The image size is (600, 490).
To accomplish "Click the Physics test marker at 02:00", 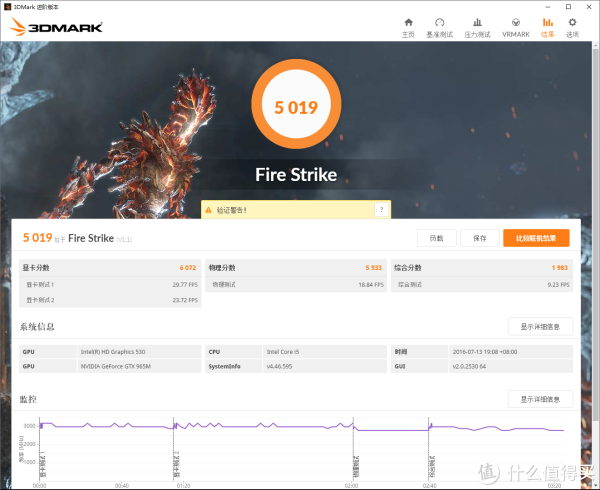I will [x=355, y=467].
